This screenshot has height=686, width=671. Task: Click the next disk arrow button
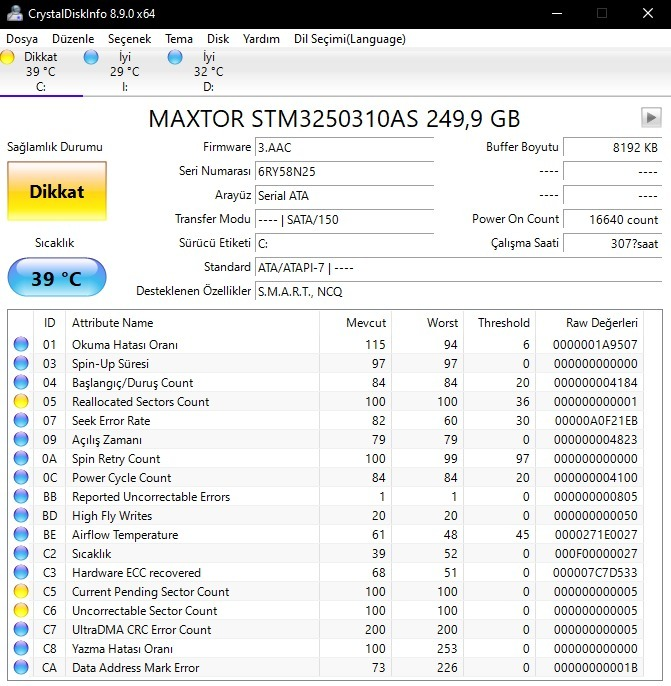pyautogui.click(x=651, y=118)
